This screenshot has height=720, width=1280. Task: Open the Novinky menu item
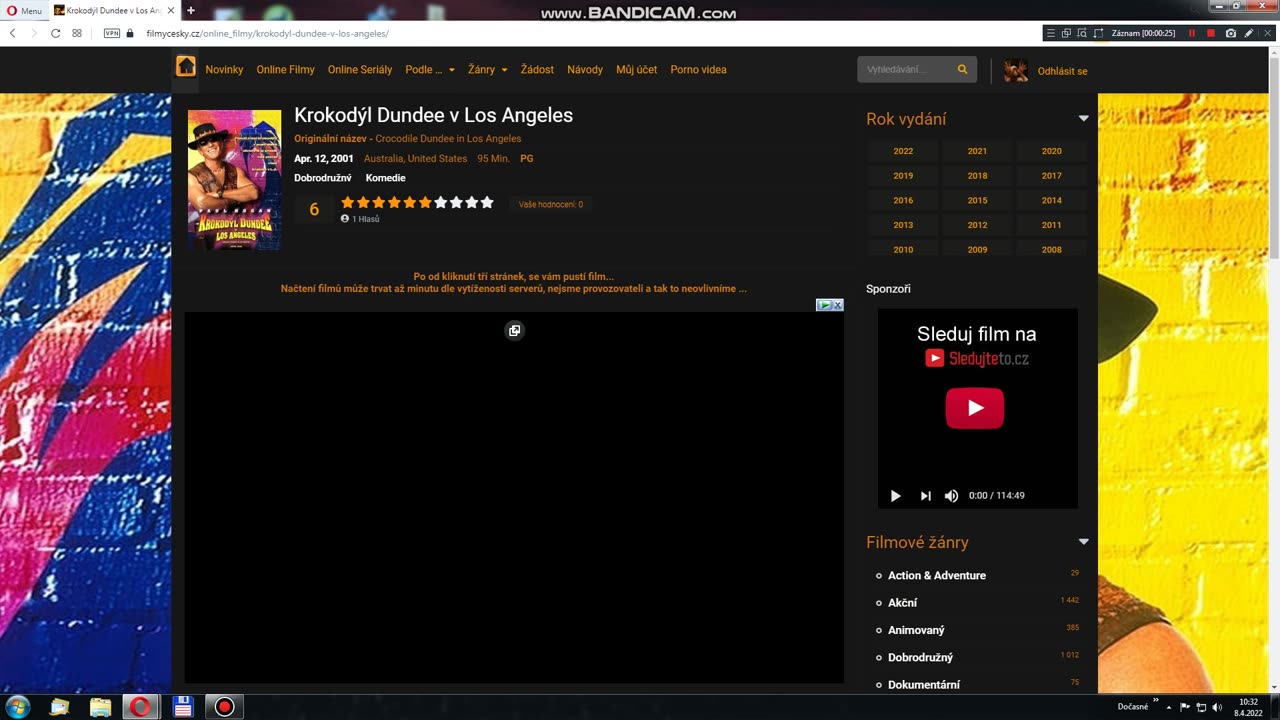[x=224, y=70]
